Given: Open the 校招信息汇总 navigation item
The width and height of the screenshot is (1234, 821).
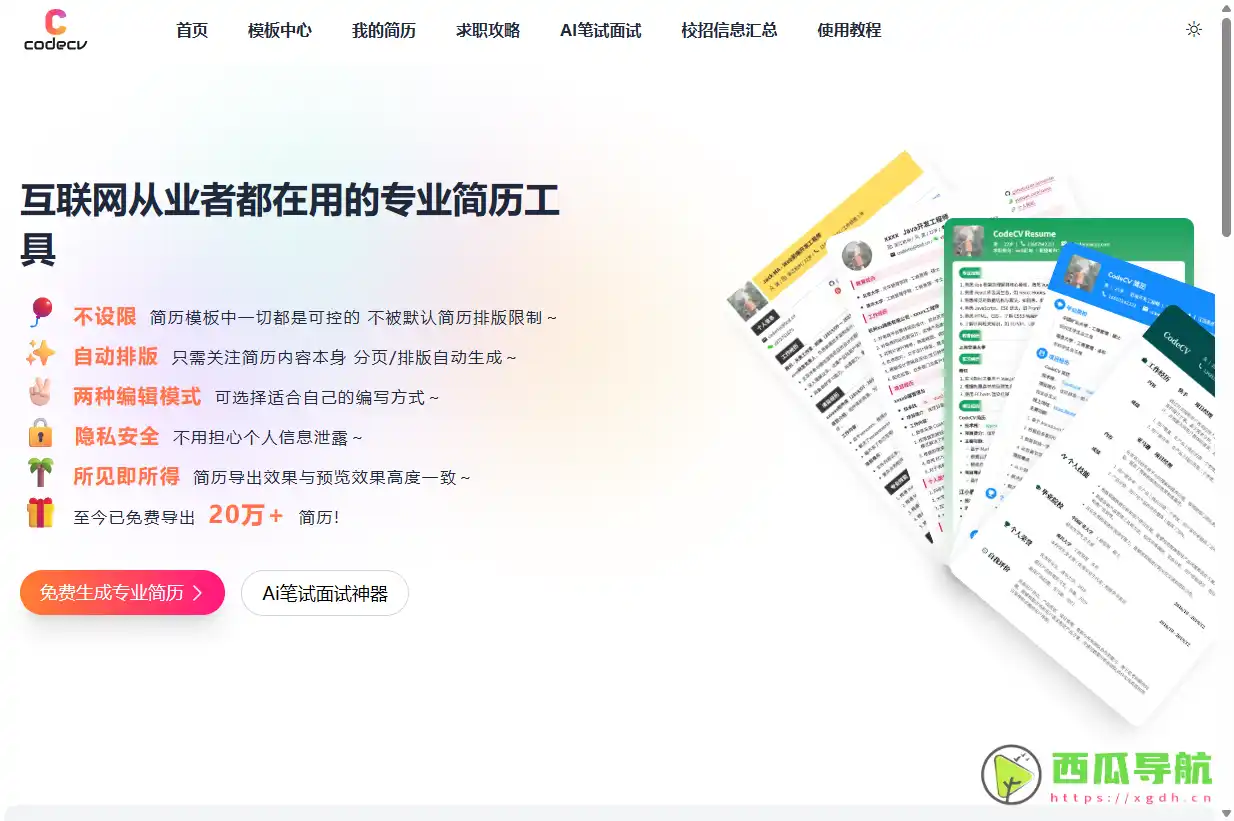Looking at the screenshot, I should 729,30.
